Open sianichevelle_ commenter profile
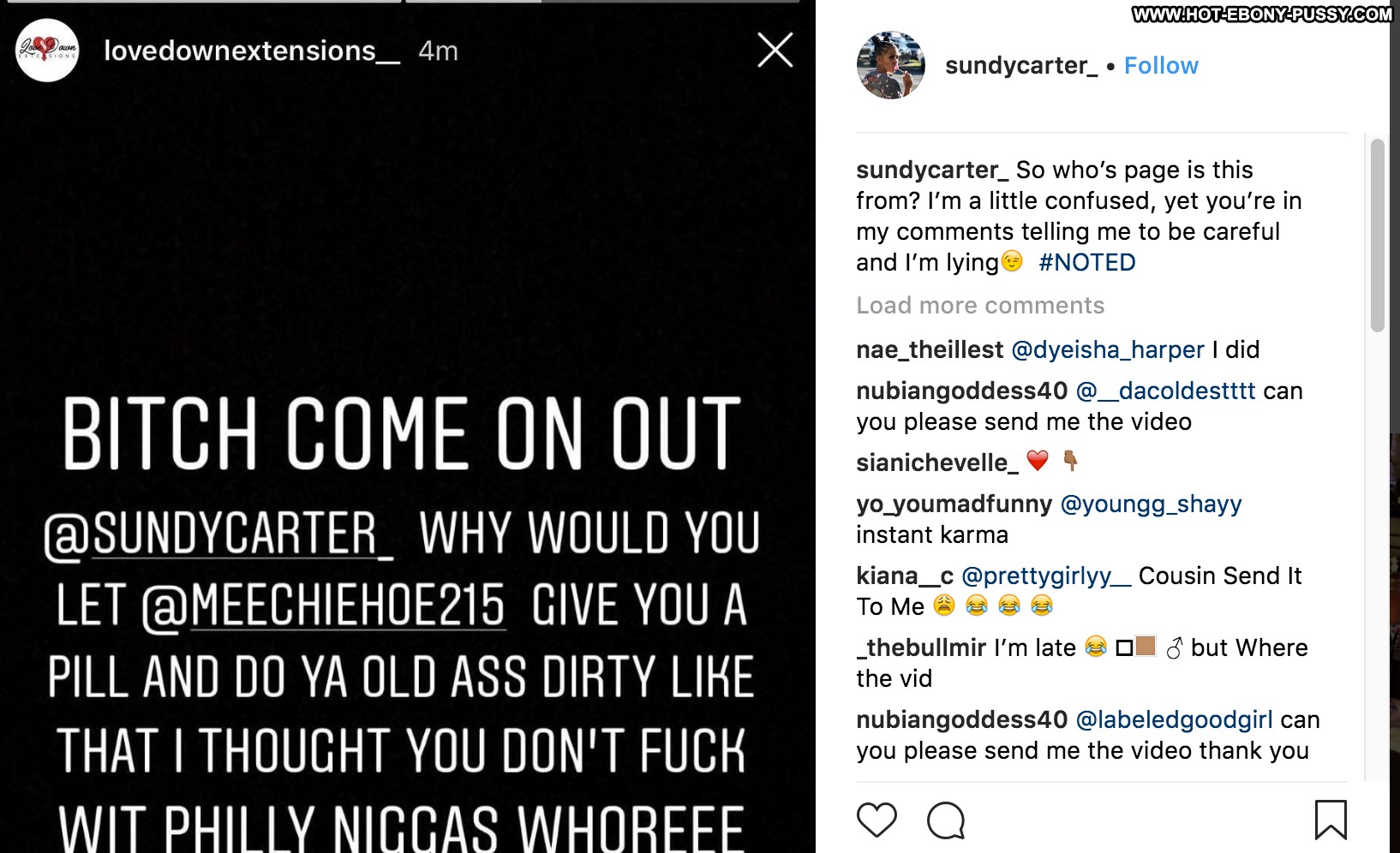The image size is (1400, 853). 936,463
